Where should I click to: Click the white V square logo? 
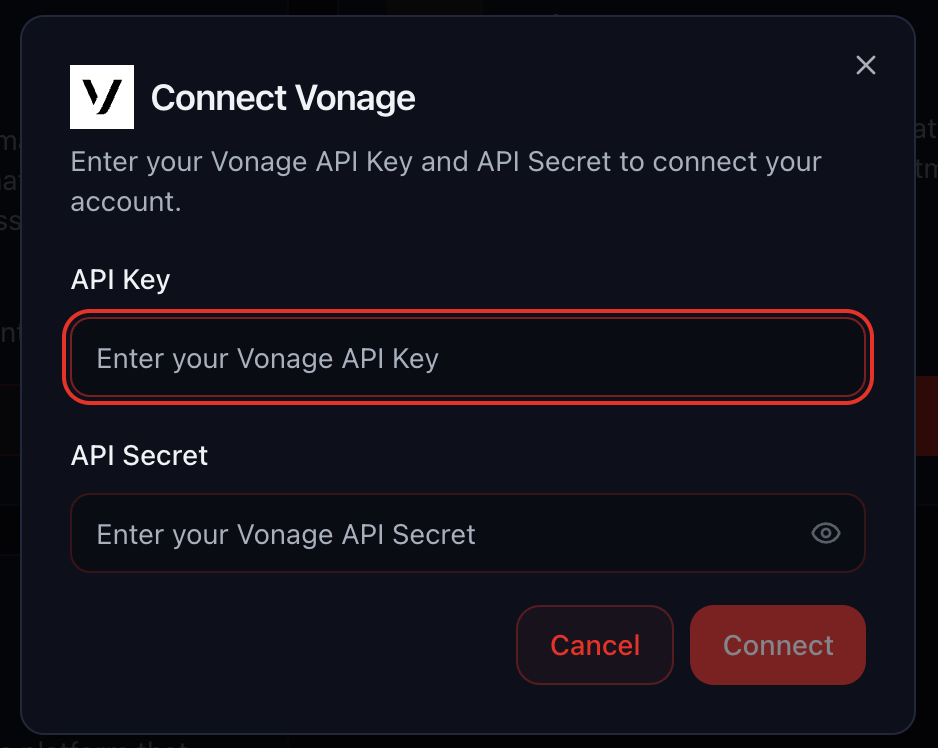click(x=101, y=97)
